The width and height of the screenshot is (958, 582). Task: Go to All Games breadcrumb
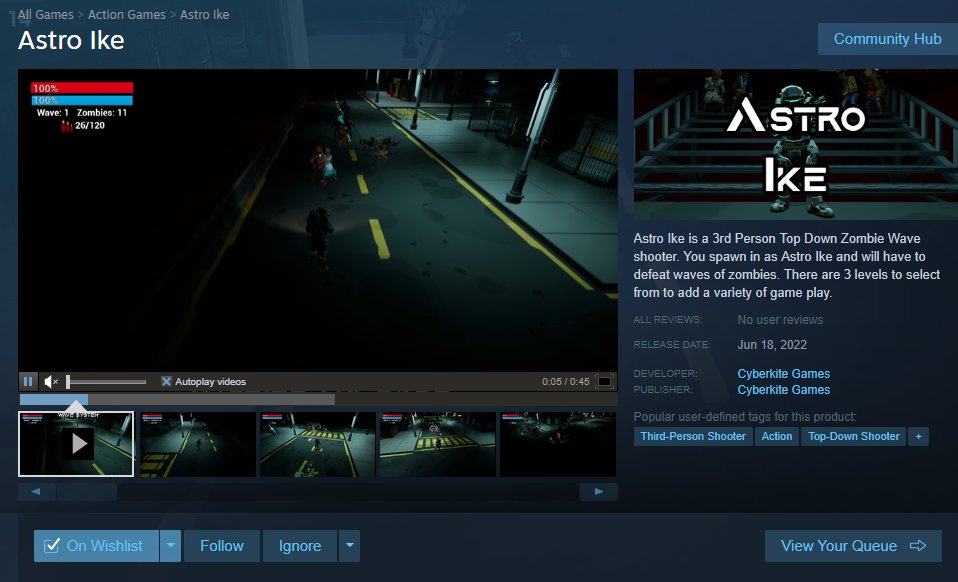(46, 15)
